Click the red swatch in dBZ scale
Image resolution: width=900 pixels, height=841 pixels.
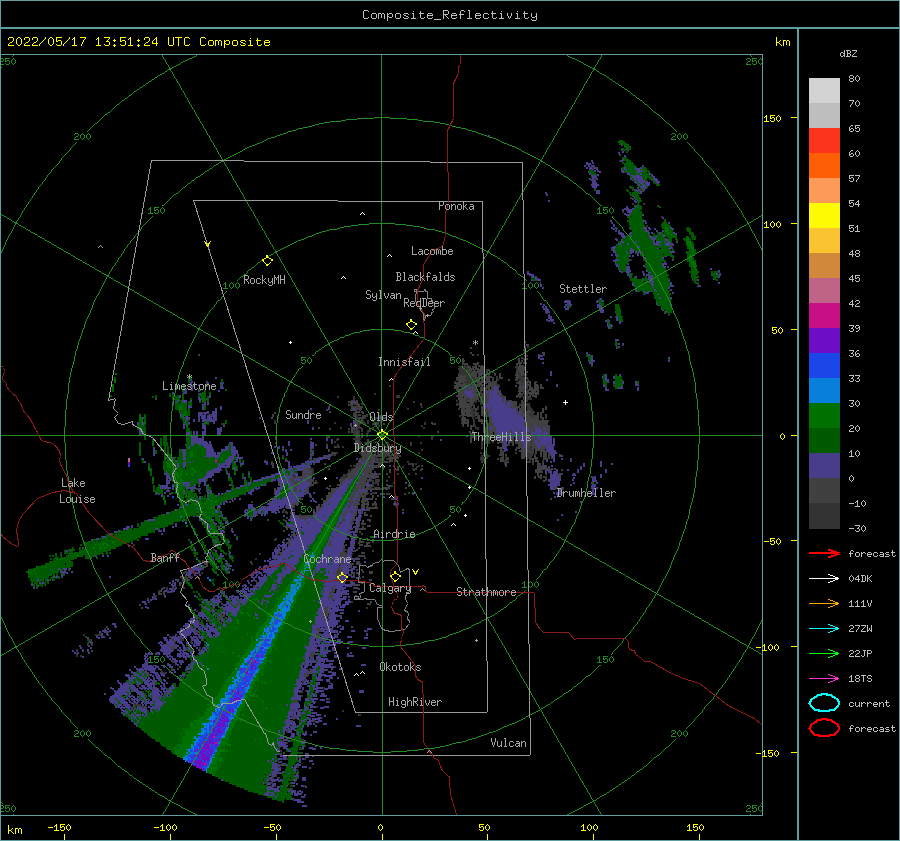point(824,141)
